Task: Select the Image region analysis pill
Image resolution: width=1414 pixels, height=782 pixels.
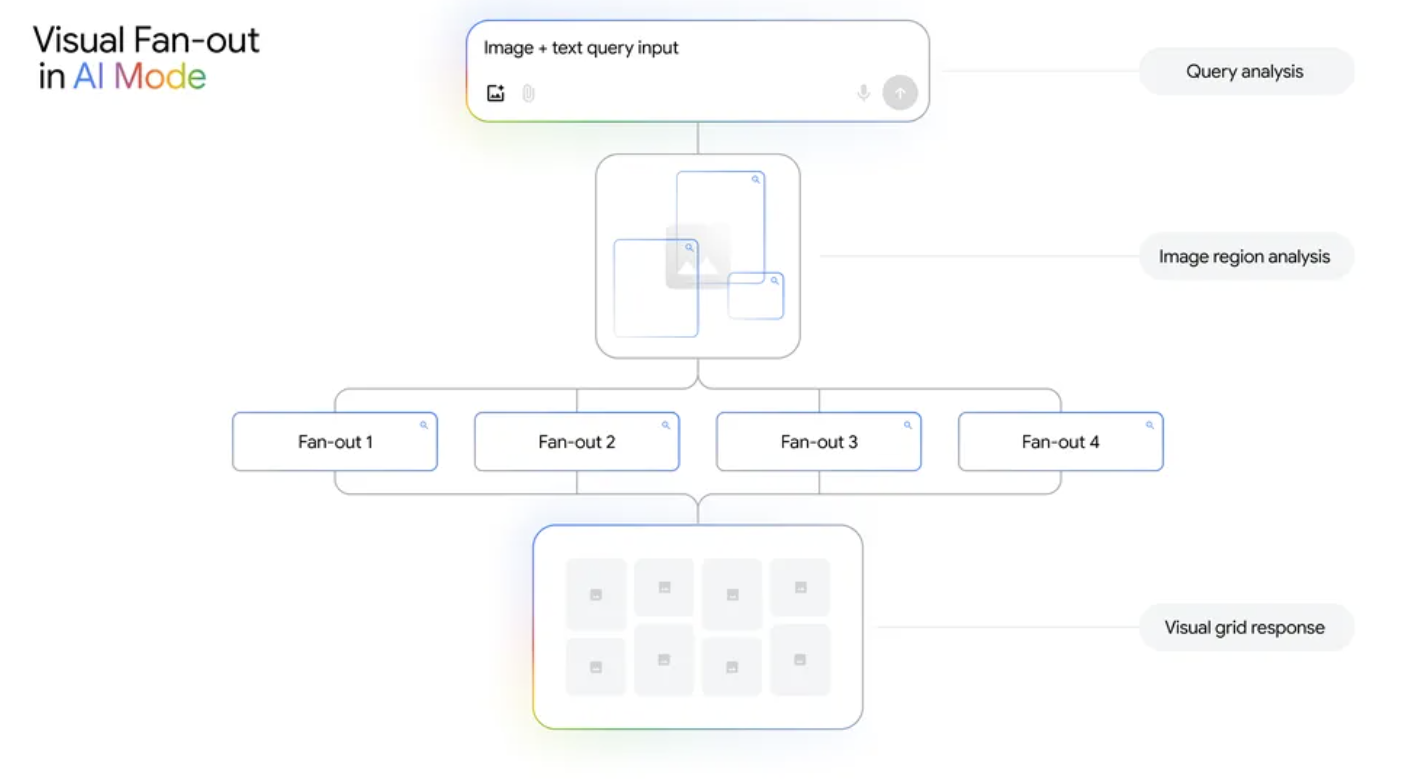Action: (x=1246, y=257)
